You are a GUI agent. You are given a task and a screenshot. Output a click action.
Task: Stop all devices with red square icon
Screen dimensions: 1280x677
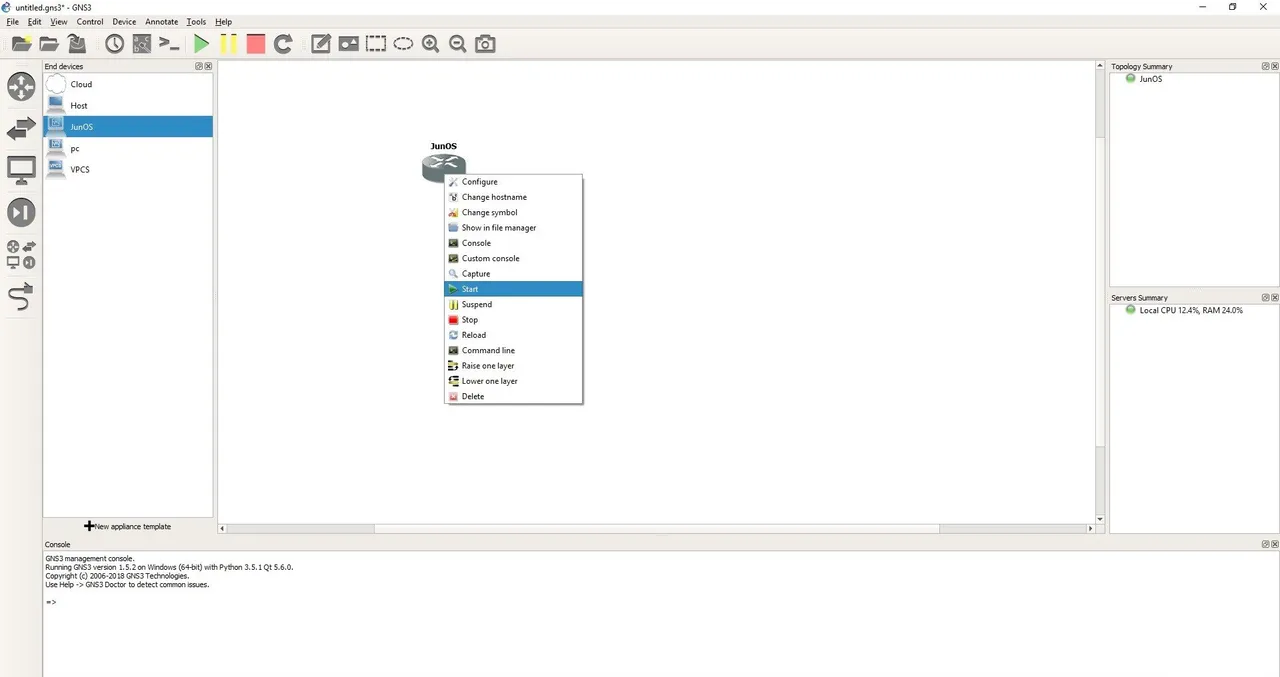256,44
